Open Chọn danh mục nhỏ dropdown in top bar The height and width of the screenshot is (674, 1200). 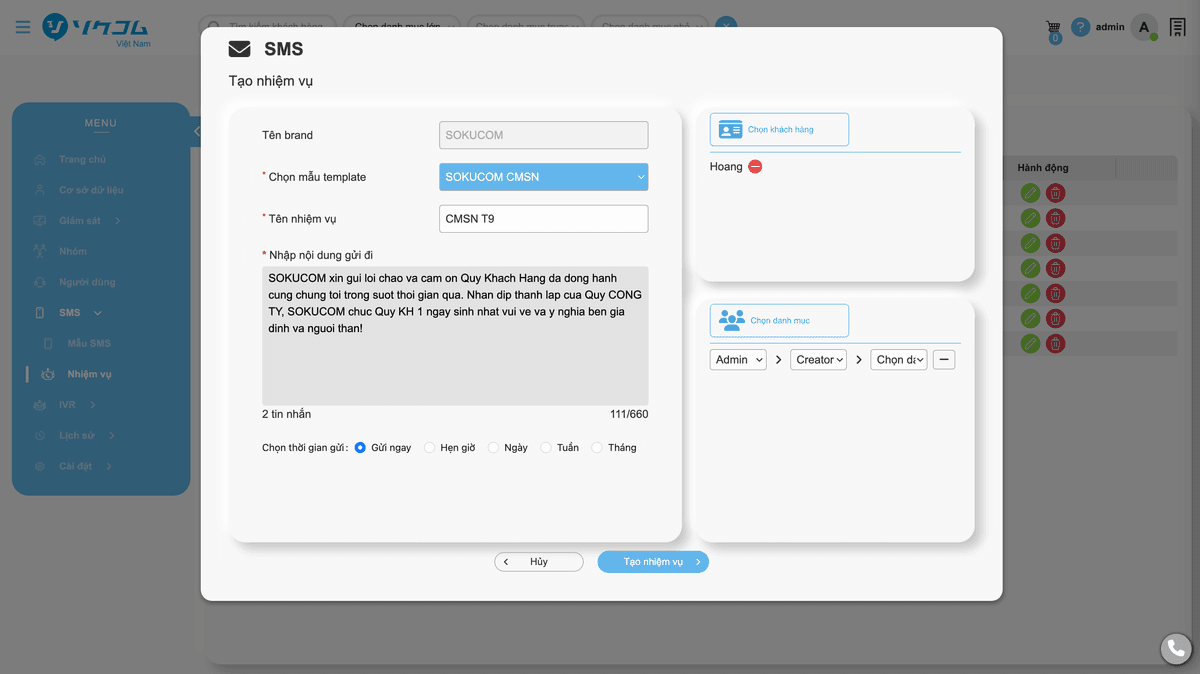[650, 27]
